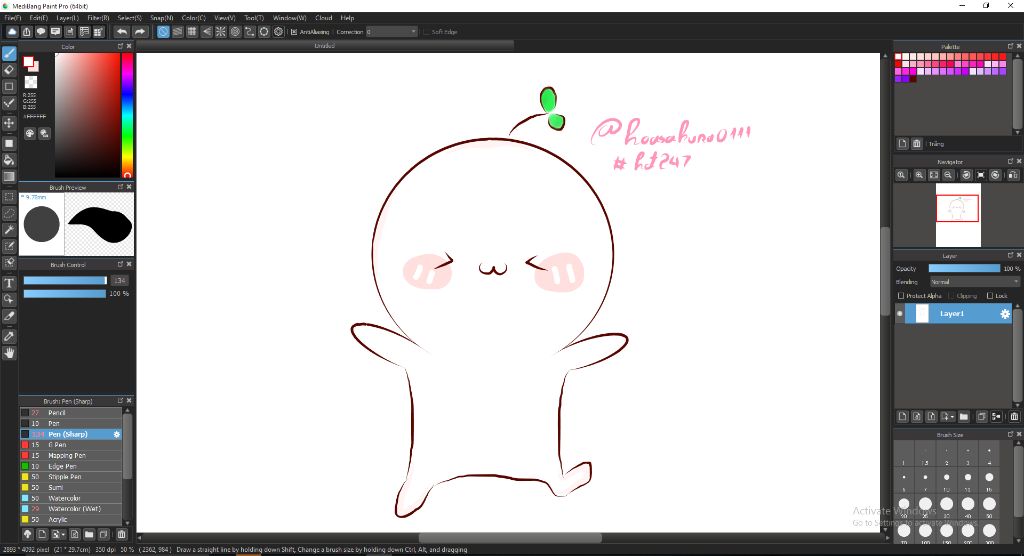Screen dimensions: 1024x556
Task: Click the Navigator canvas thumbnail
Action: coord(958,215)
